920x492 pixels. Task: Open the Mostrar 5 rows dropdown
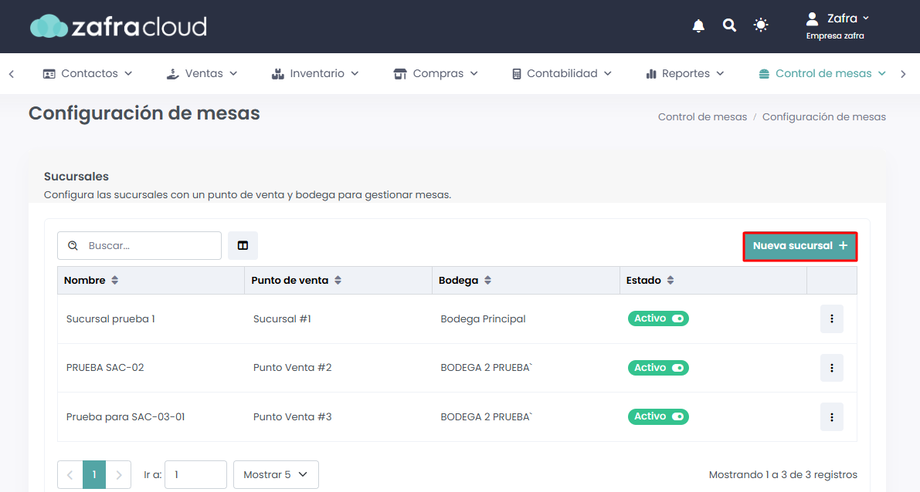click(x=276, y=474)
